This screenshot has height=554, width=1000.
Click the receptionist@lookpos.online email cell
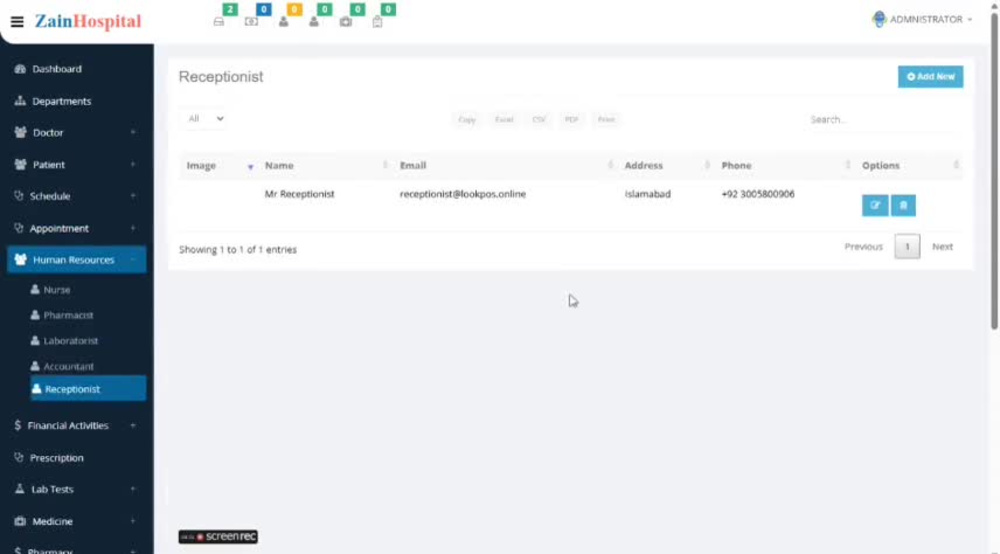click(462, 194)
